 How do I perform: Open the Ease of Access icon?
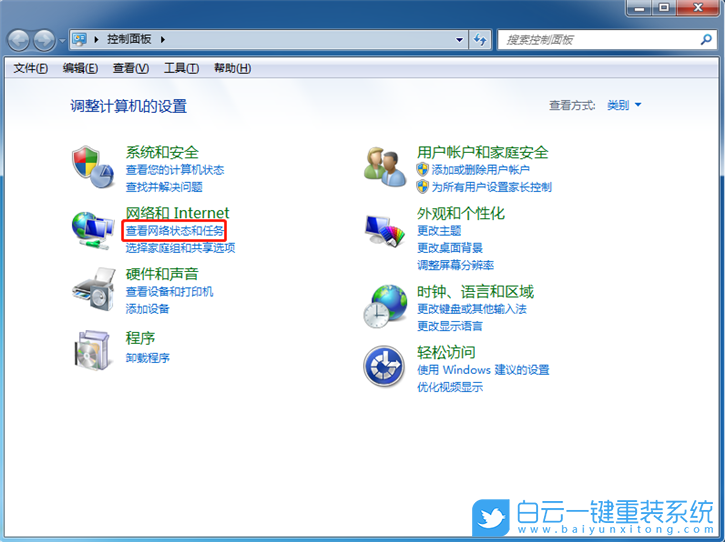(385, 367)
